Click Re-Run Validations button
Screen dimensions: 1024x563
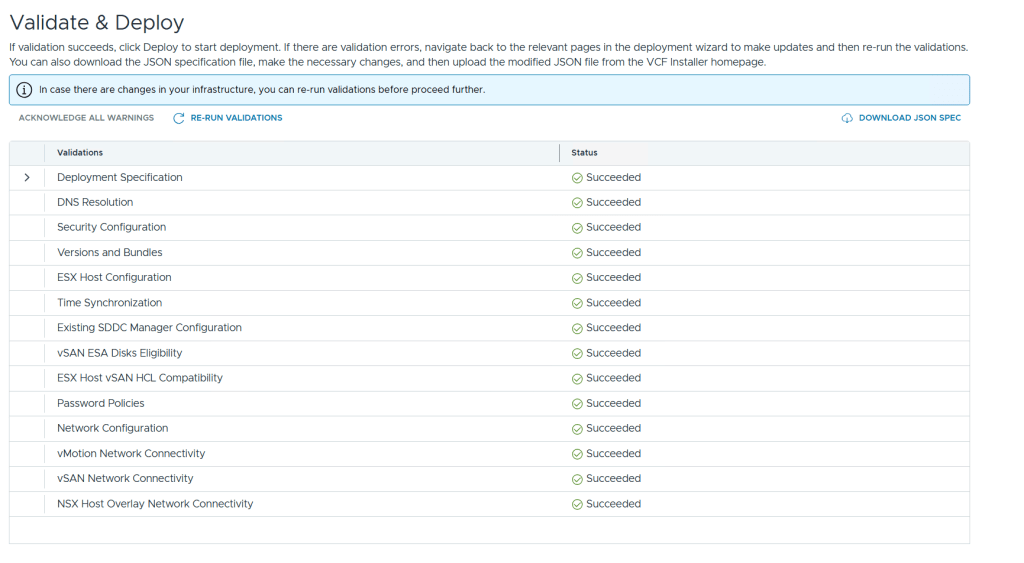coord(236,118)
